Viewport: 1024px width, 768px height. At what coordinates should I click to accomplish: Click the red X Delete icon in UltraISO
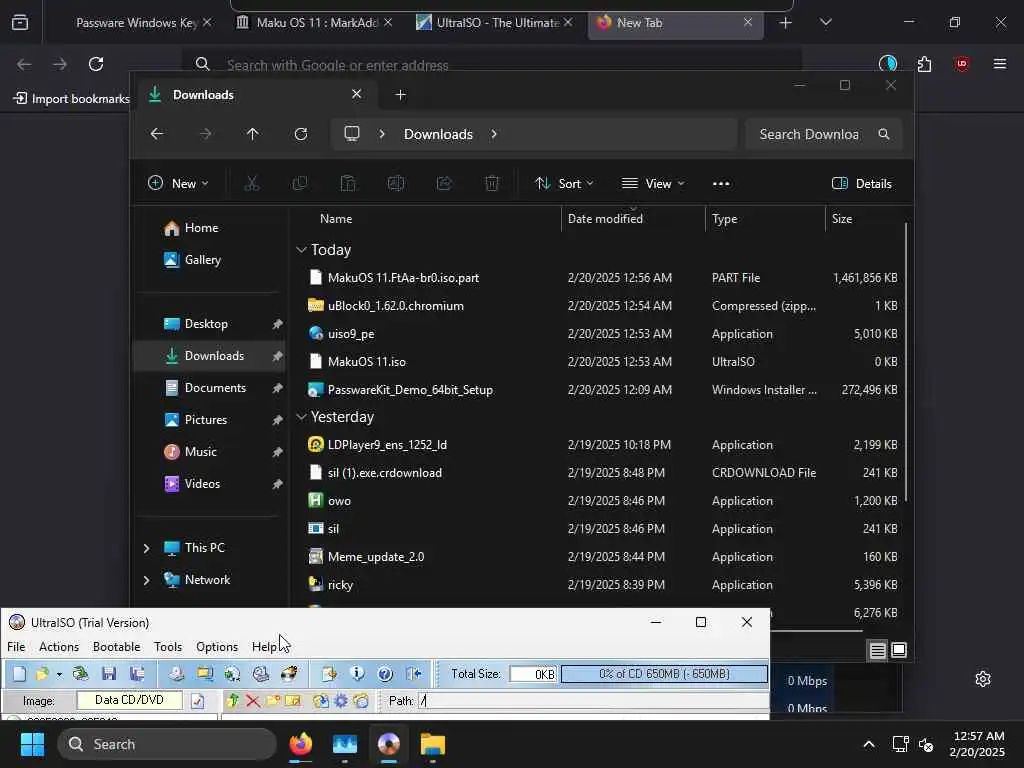(253, 701)
